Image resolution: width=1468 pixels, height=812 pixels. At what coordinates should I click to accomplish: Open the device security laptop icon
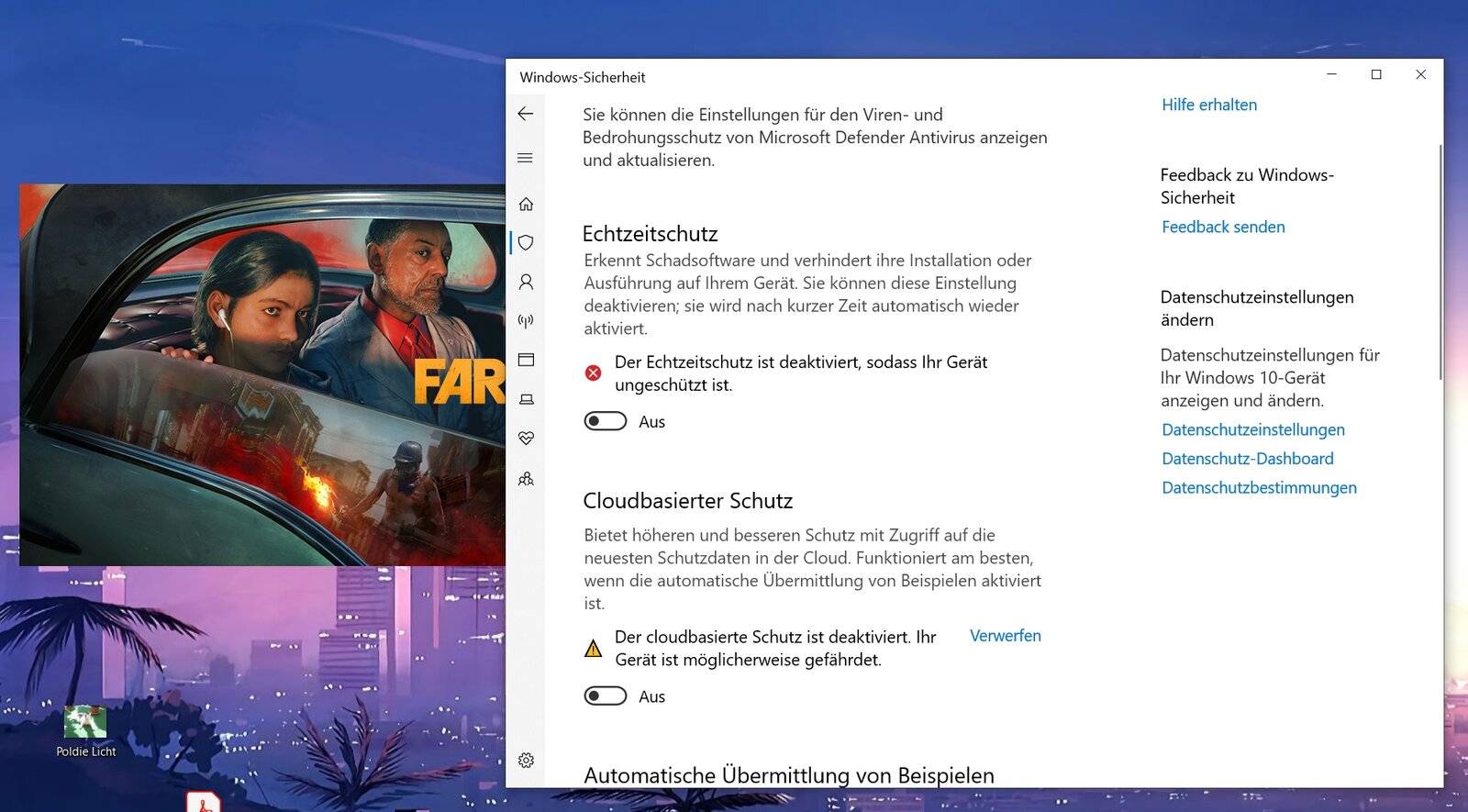point(526,399)
